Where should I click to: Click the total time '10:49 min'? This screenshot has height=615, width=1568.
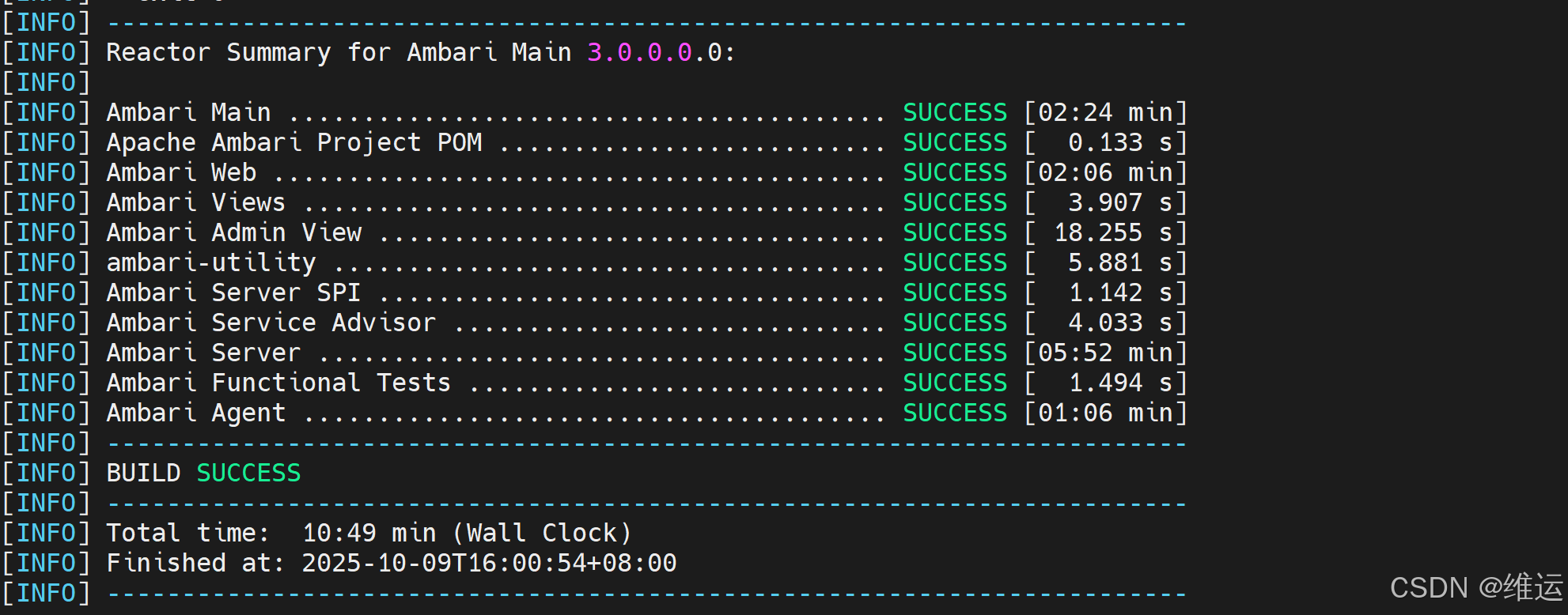[x=369, y=534]
